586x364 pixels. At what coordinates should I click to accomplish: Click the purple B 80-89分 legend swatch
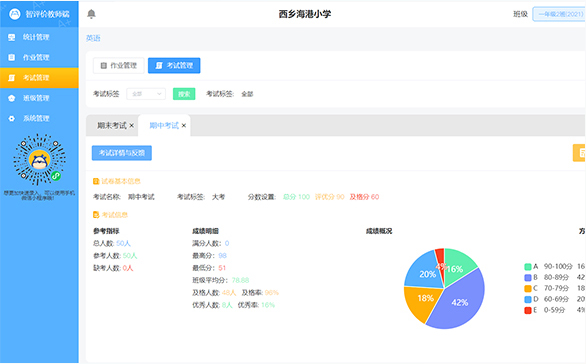click(x=528, y=277)
